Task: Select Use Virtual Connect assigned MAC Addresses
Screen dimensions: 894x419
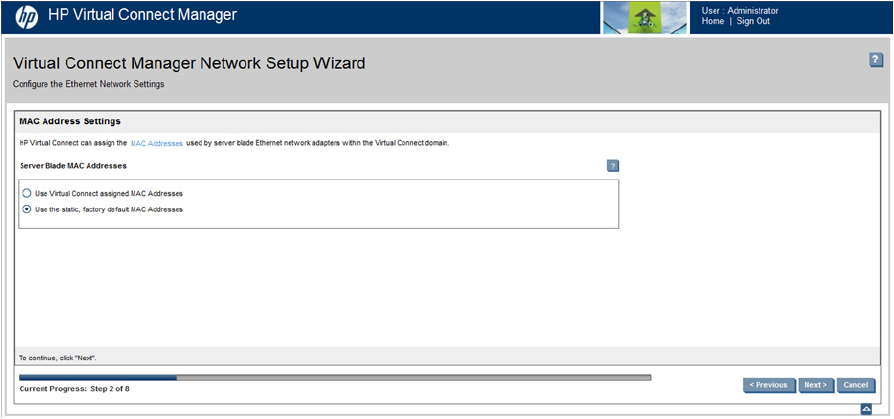Action: pos(27,193)
